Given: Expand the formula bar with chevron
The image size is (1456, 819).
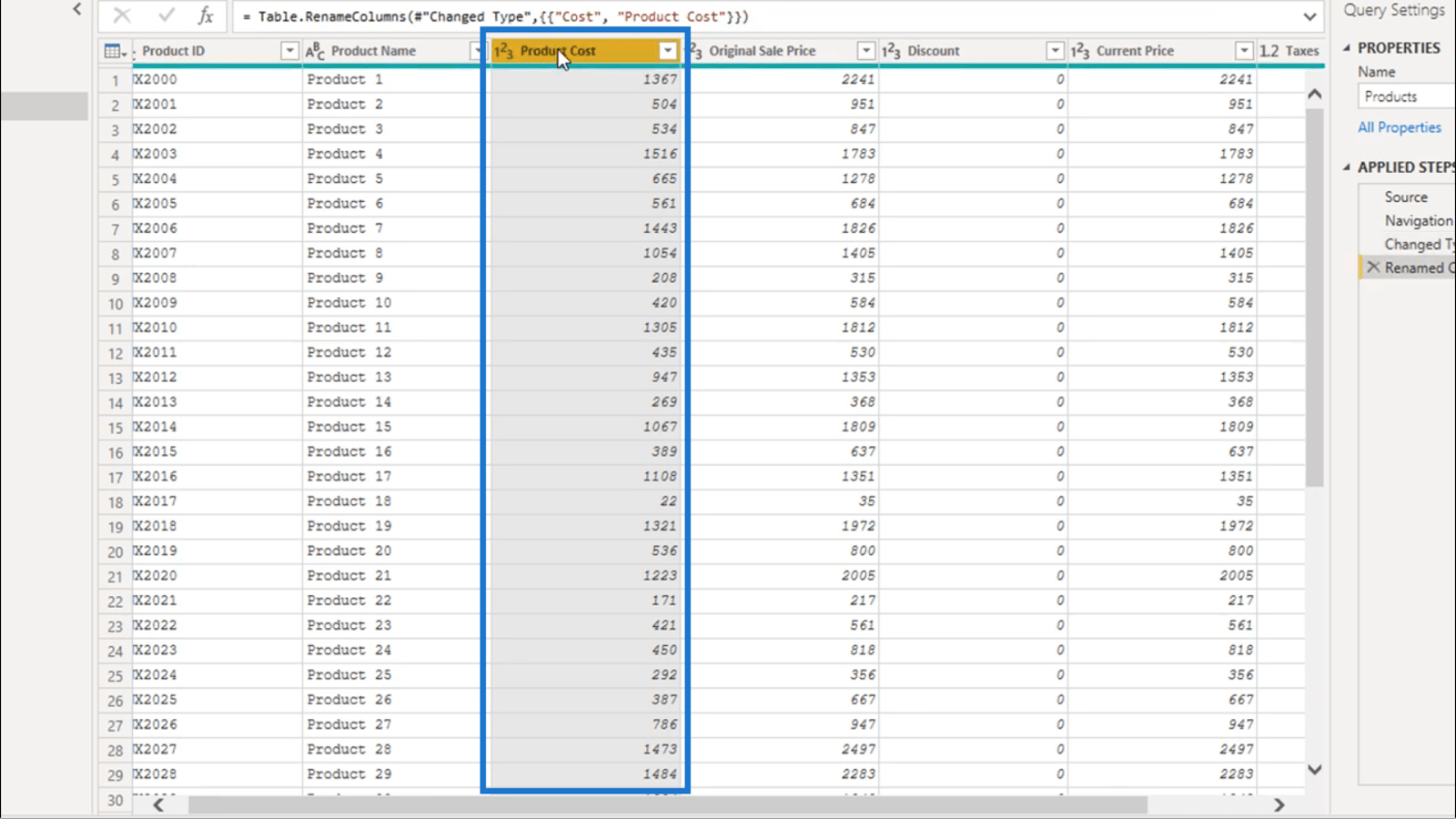Looking at the screenshot, I should click(1309, 16).
